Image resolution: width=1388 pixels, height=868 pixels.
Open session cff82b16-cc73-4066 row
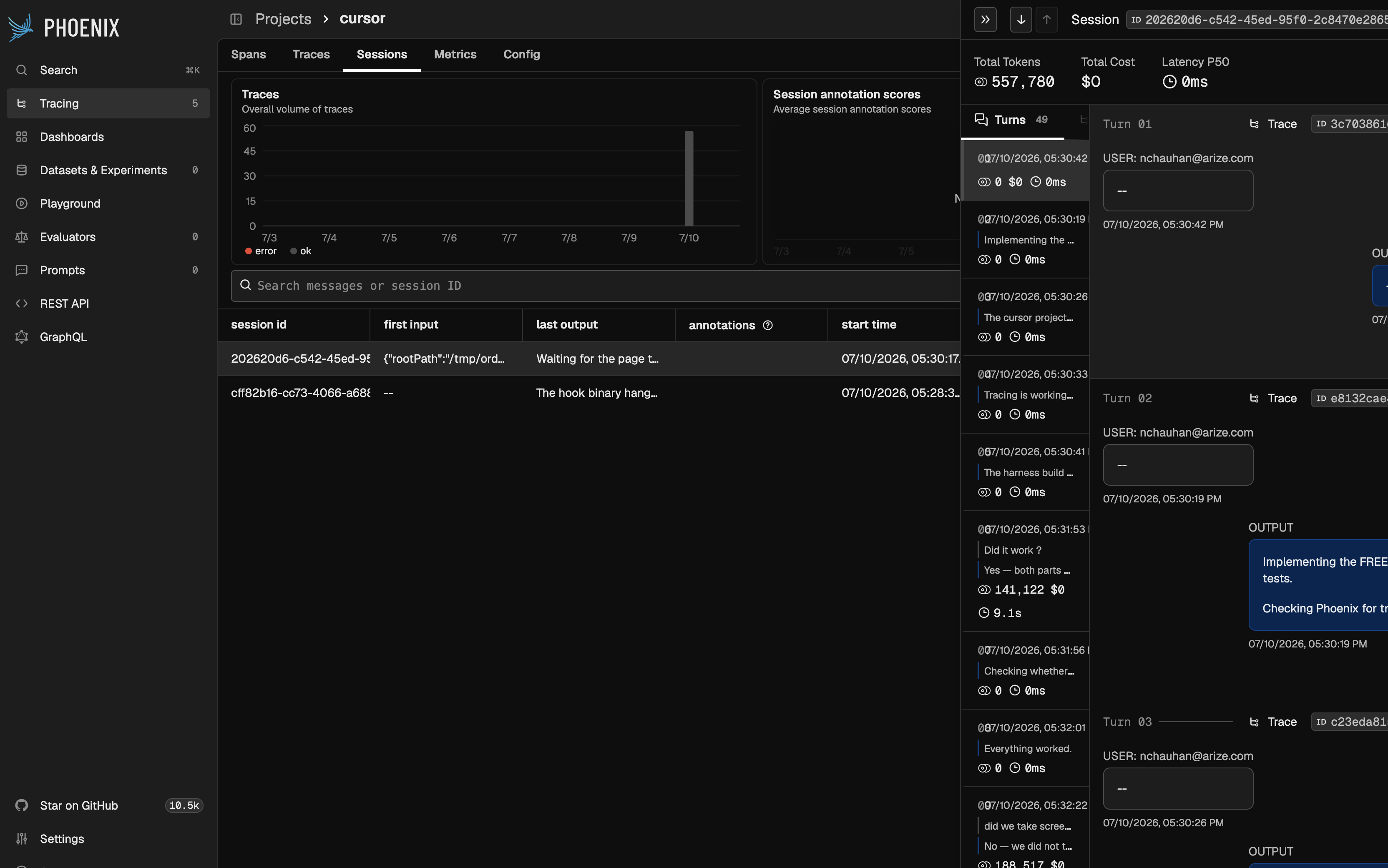click(588, 393)
